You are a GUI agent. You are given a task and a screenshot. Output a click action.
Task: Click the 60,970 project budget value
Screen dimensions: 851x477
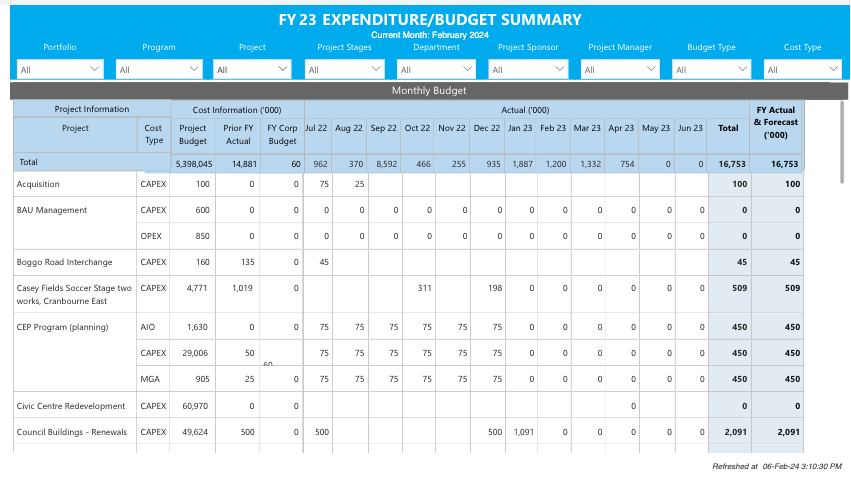[x=195, y=406]
